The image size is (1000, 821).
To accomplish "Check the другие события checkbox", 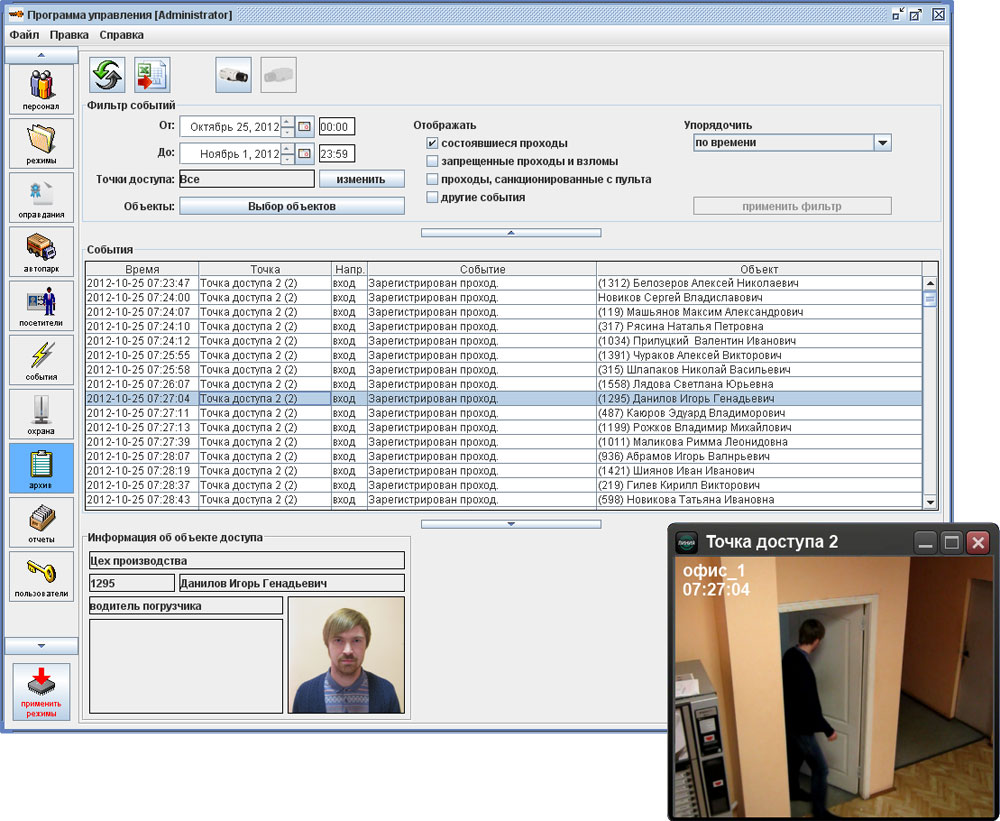I will coord(433,198).
